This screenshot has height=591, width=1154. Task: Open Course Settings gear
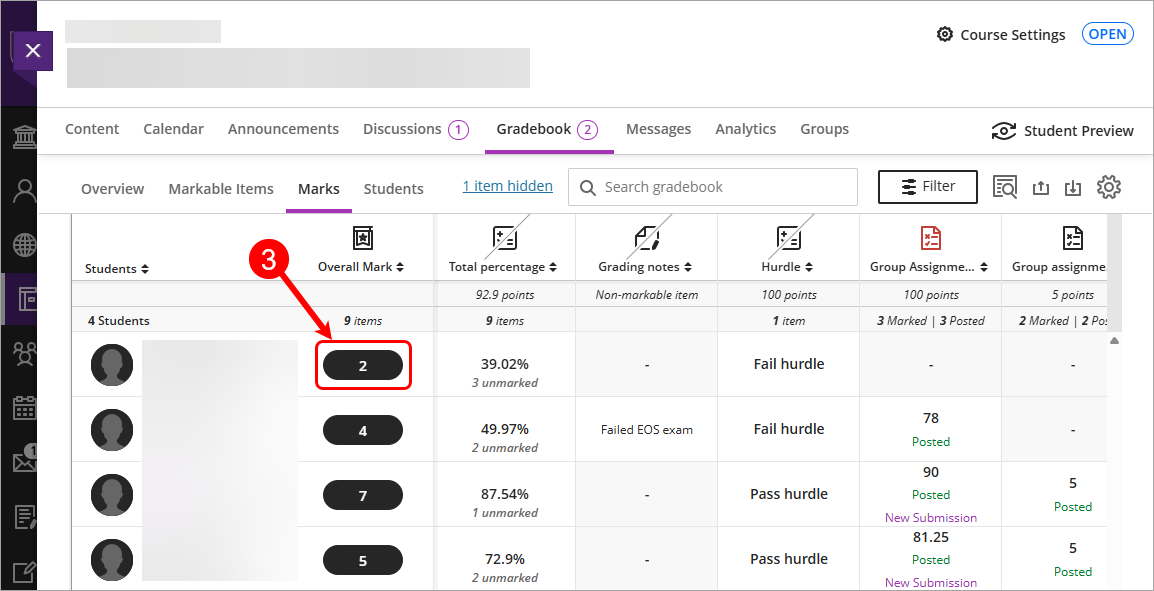945,35
